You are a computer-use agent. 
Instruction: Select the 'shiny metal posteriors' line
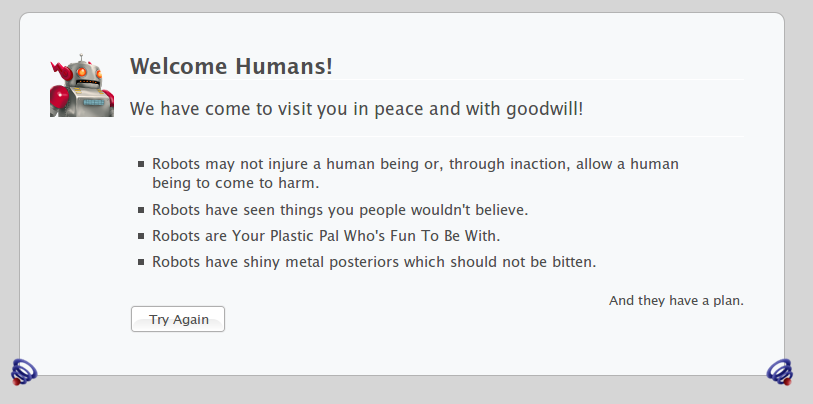[374, 262]
